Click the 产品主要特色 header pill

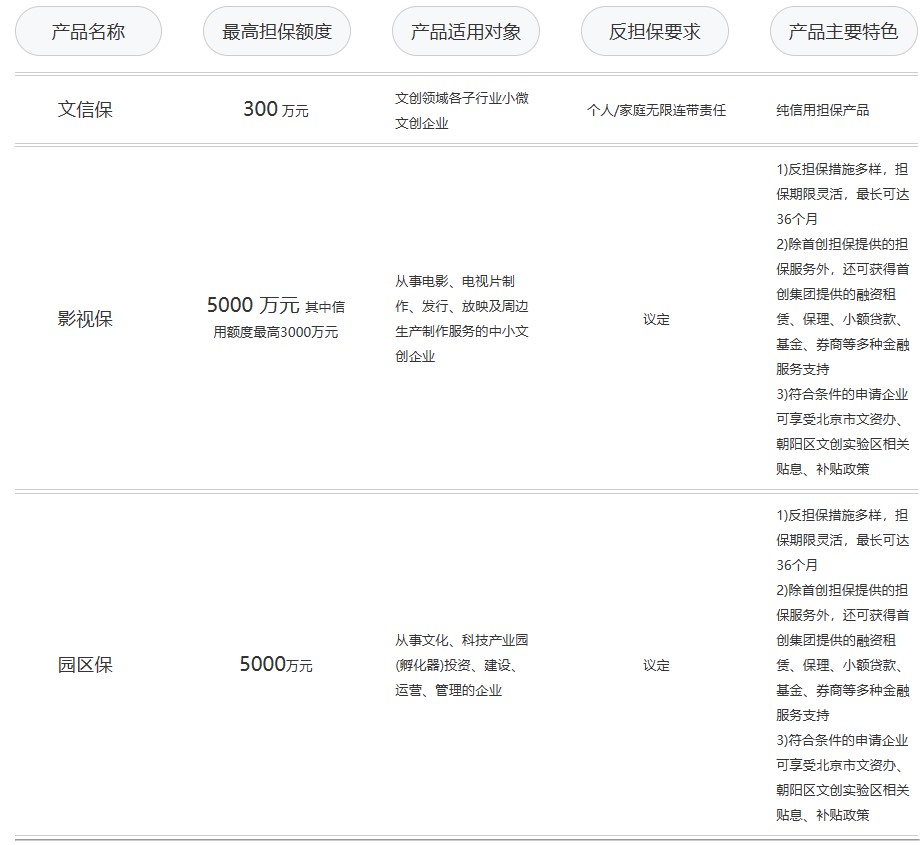pyautogui.click(x=843, y=31)
